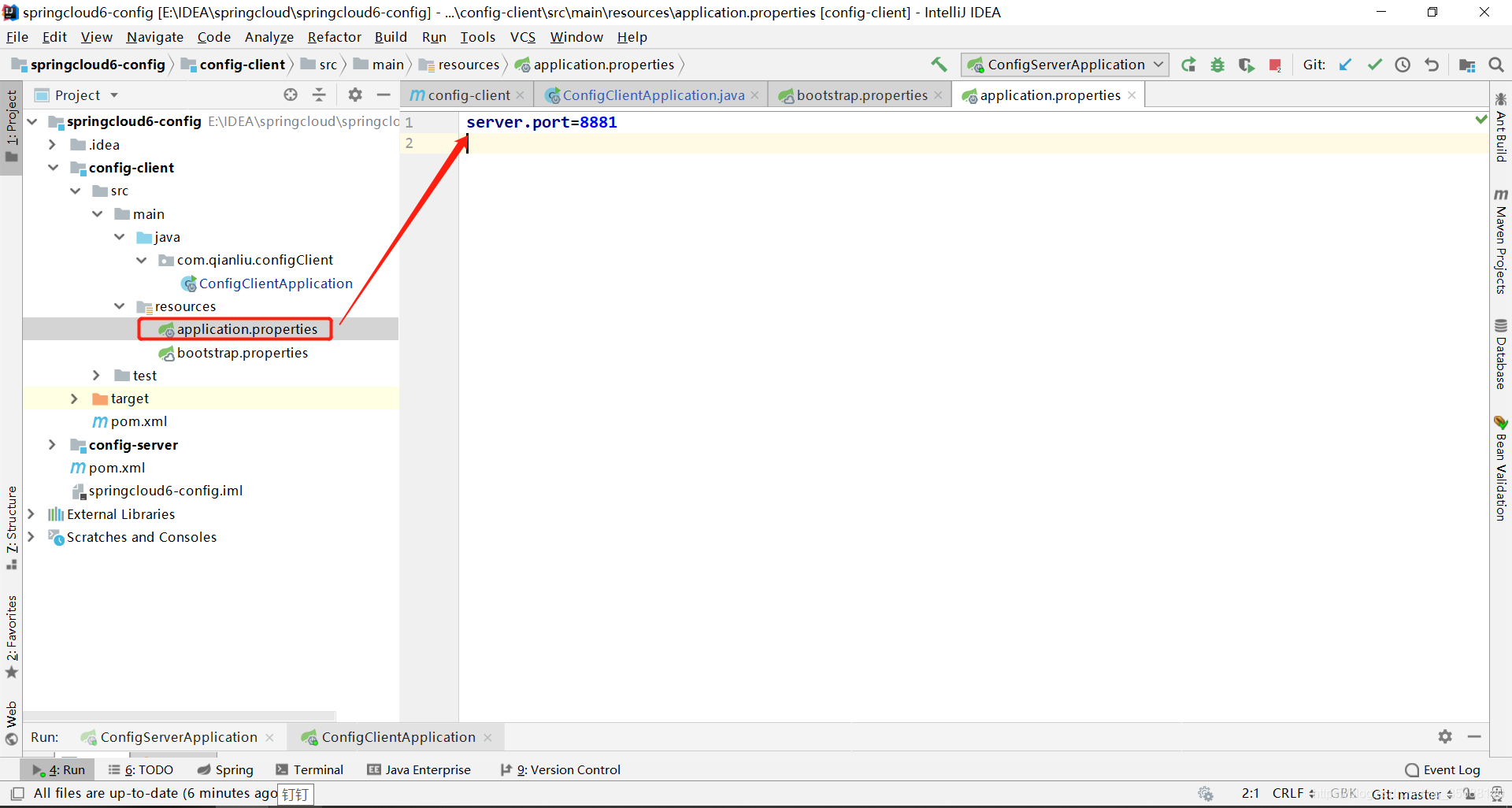Stop the running application (red square)
The image size is (1512, 808).
click(1275, 65)
